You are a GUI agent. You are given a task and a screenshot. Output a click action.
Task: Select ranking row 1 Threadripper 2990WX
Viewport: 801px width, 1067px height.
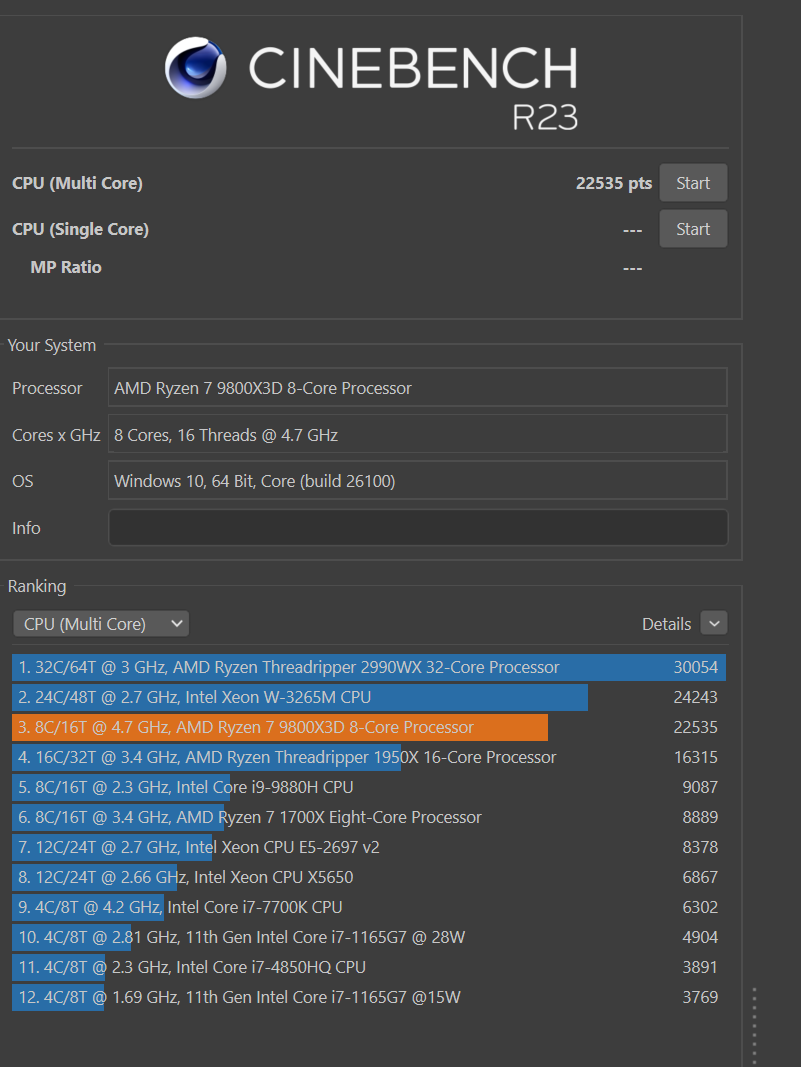click(x=369, y=668)
